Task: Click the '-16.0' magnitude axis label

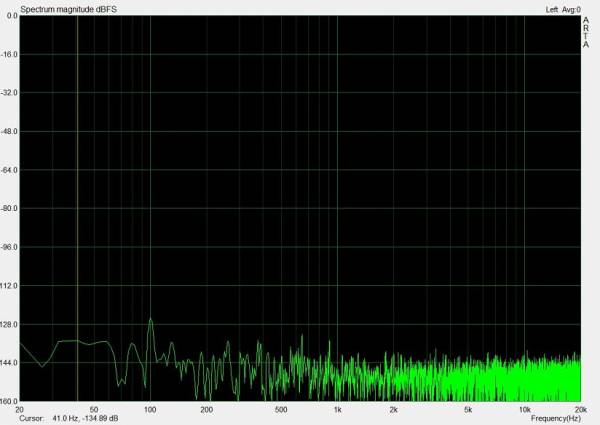Action: (x=9, y=55)
